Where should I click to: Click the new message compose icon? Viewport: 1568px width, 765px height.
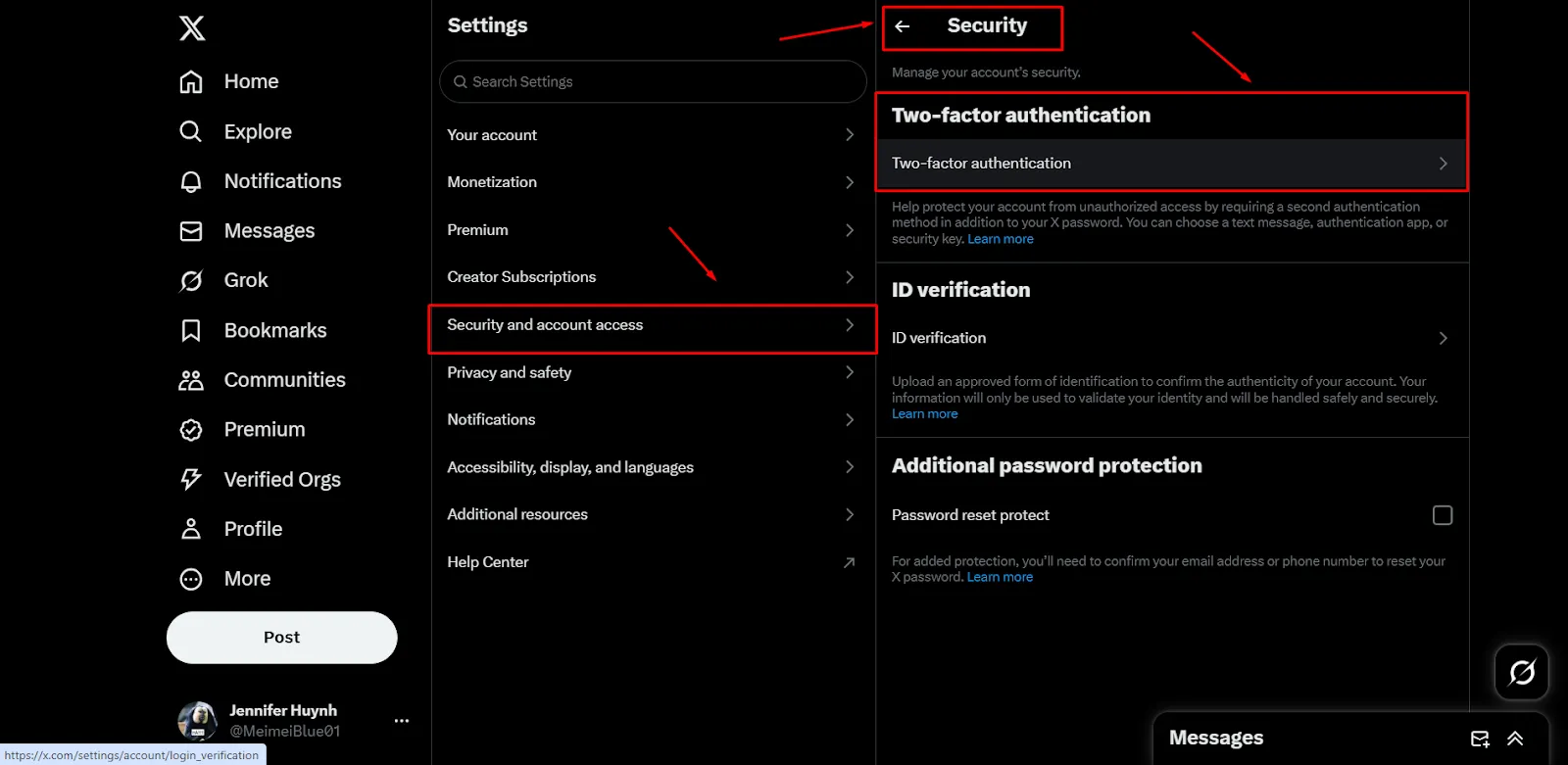[x=1480, y=739]
